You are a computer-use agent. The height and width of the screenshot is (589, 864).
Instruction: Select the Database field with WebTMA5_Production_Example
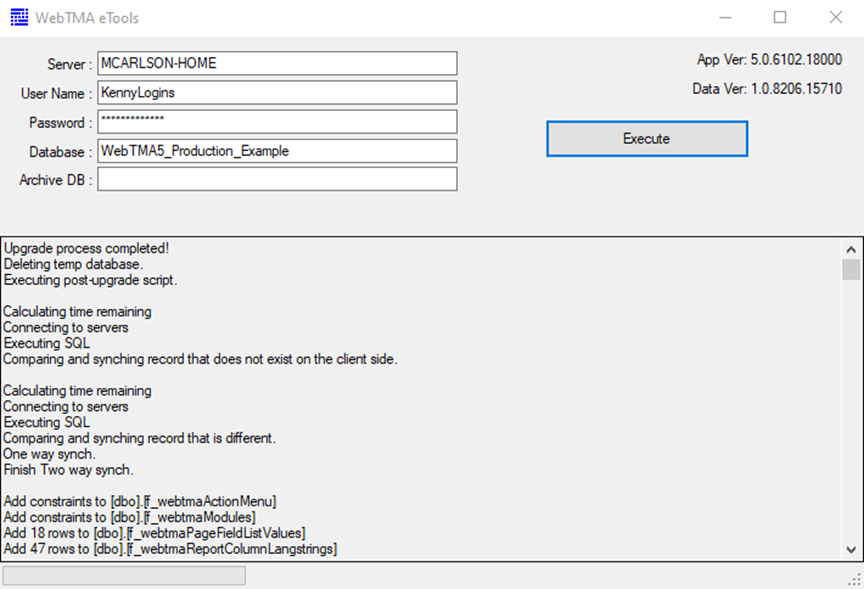pos(275,150)
